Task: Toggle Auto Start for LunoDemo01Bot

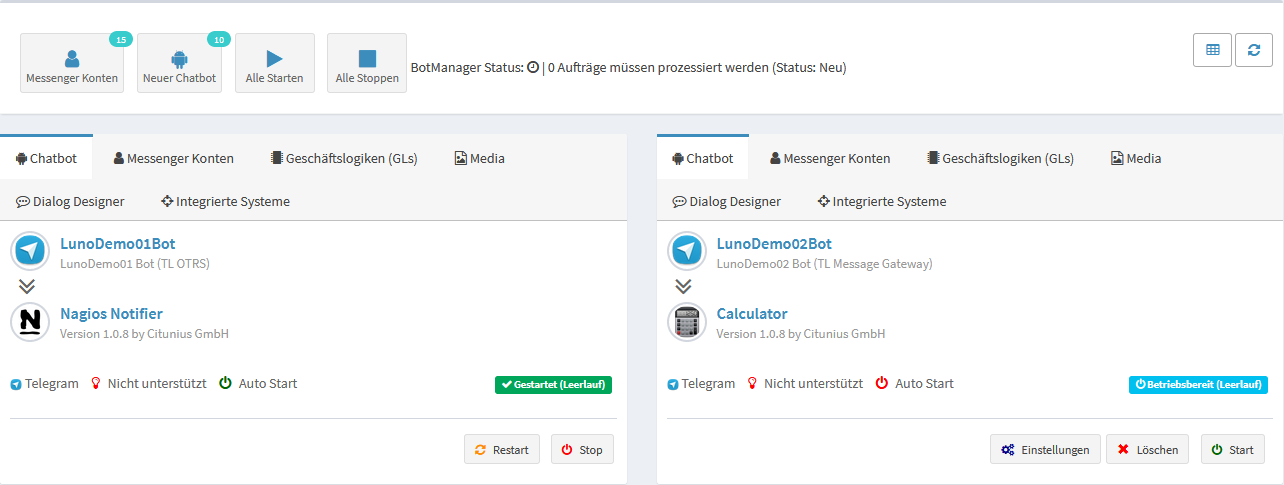Action: [226, 383]
